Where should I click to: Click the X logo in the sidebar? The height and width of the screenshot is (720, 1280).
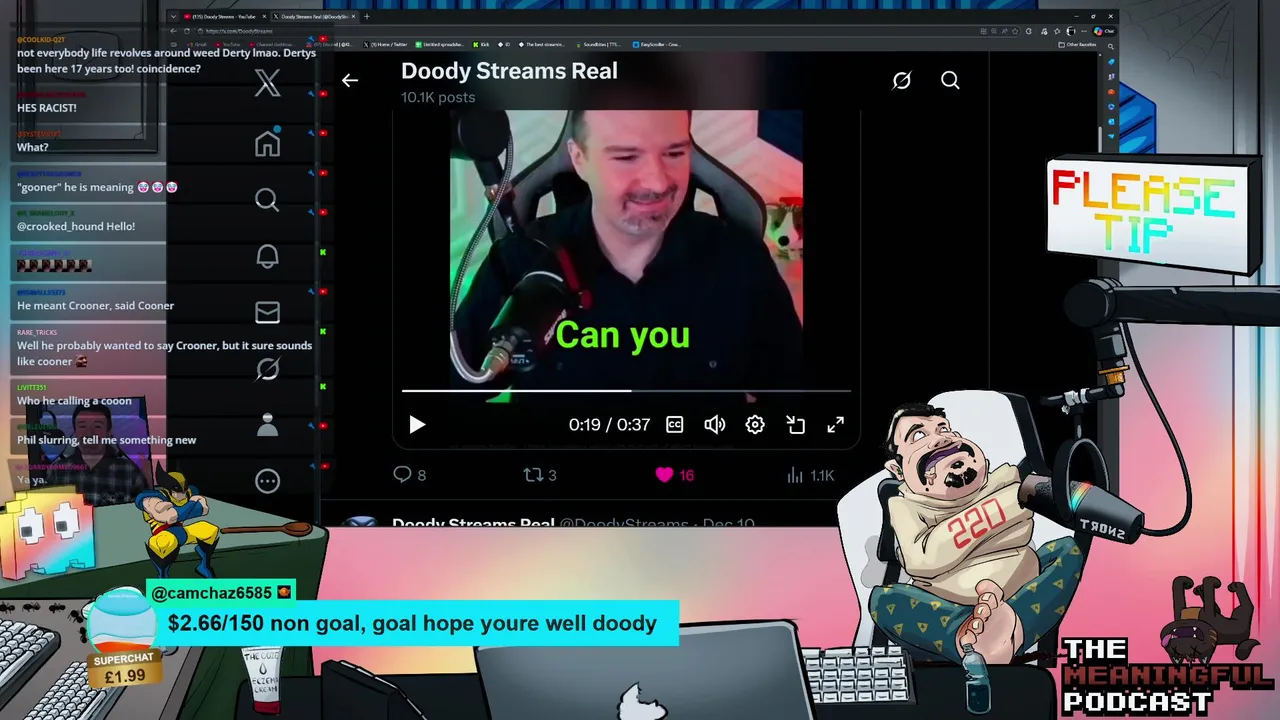pos(267,83)
